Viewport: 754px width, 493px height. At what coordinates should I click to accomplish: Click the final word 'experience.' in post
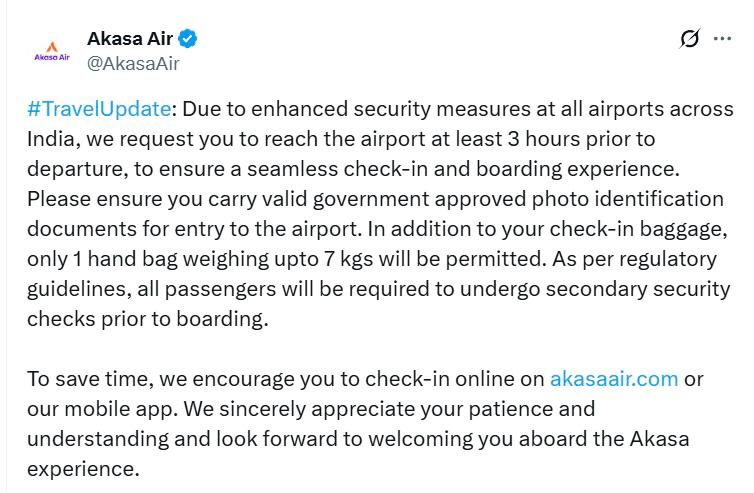83,469
